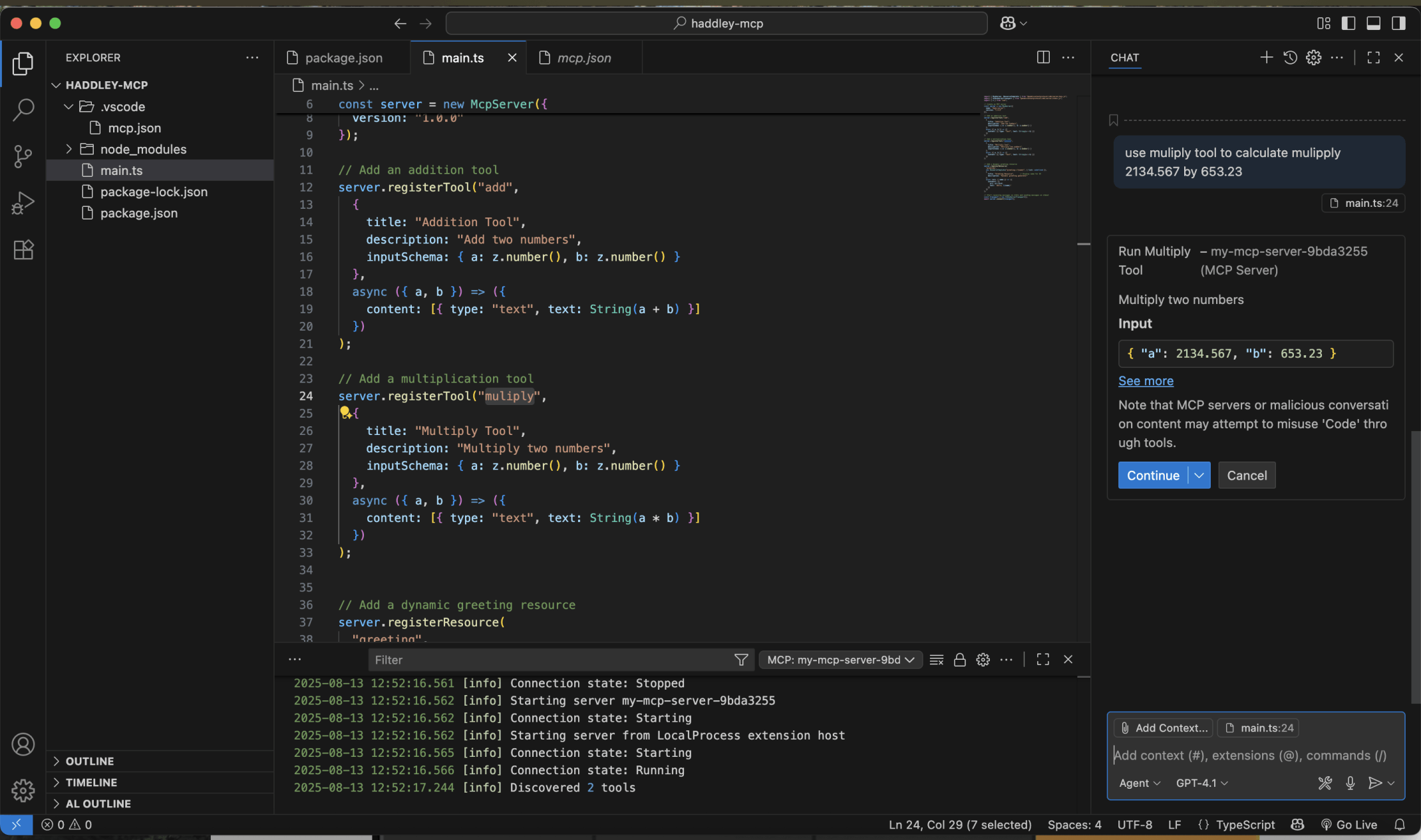Open chat configure tools icon

[1325, 783]
